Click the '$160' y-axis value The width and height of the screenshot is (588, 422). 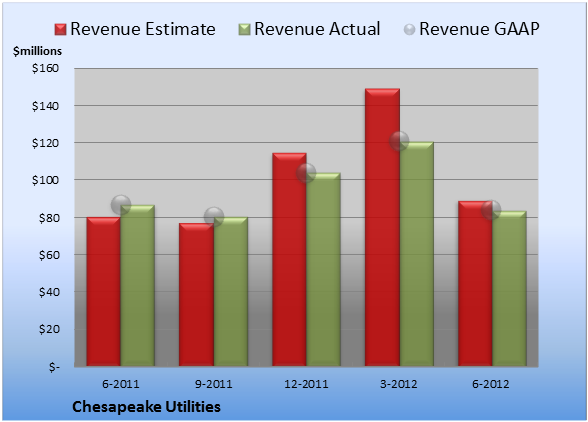45,68
